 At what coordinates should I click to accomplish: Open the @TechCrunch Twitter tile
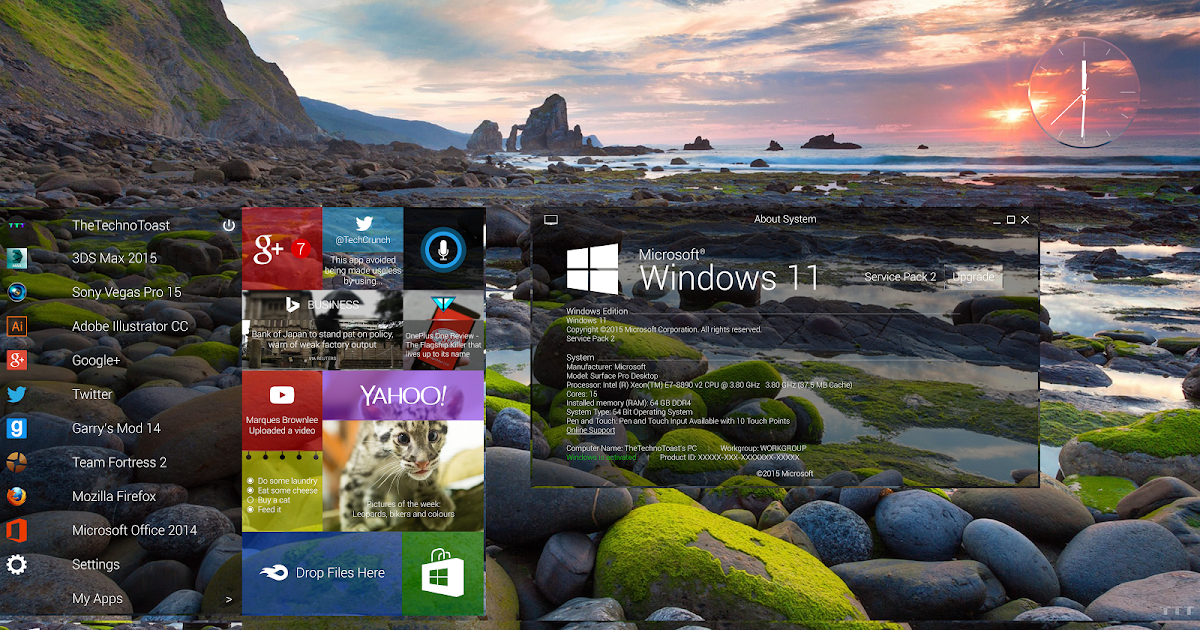point(363,248)
